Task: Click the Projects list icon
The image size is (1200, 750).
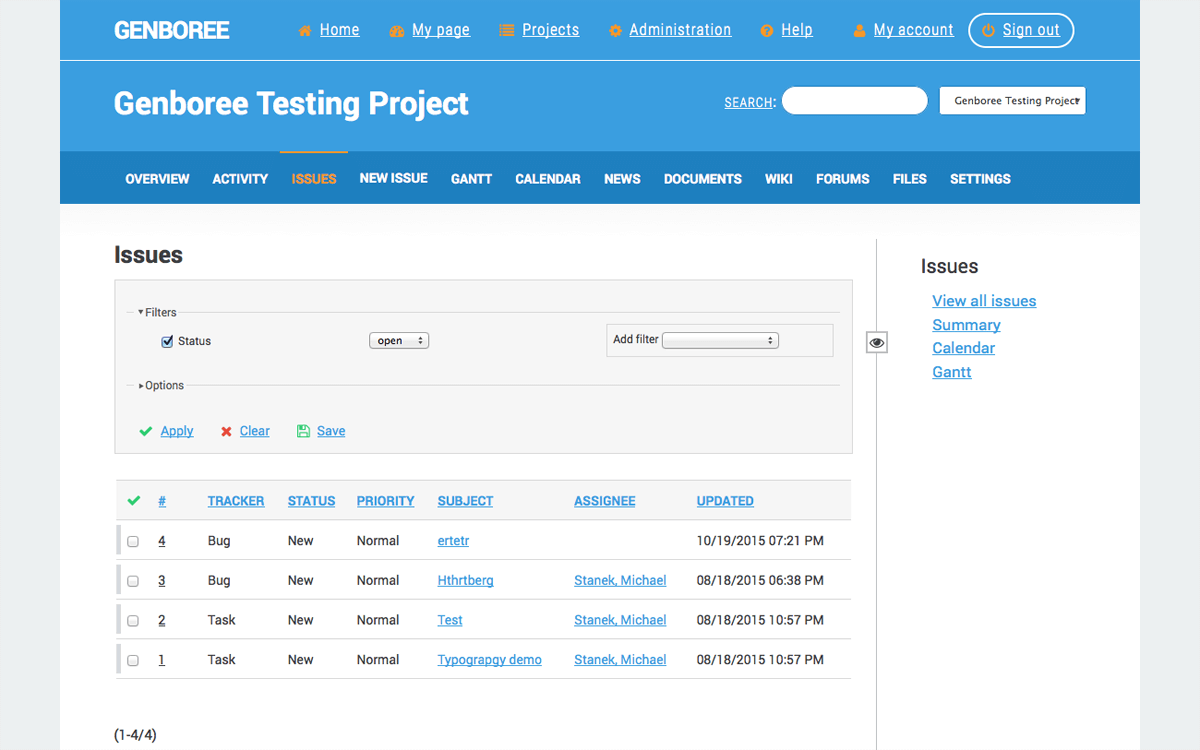Action: click(x=507, y=31)
